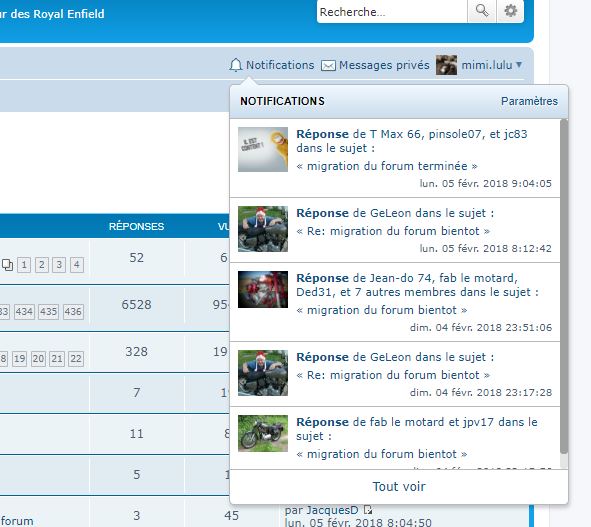The height and width of the screenshot is (527, 591).
Task: Open notification Paramètres link
Action: 529,101
